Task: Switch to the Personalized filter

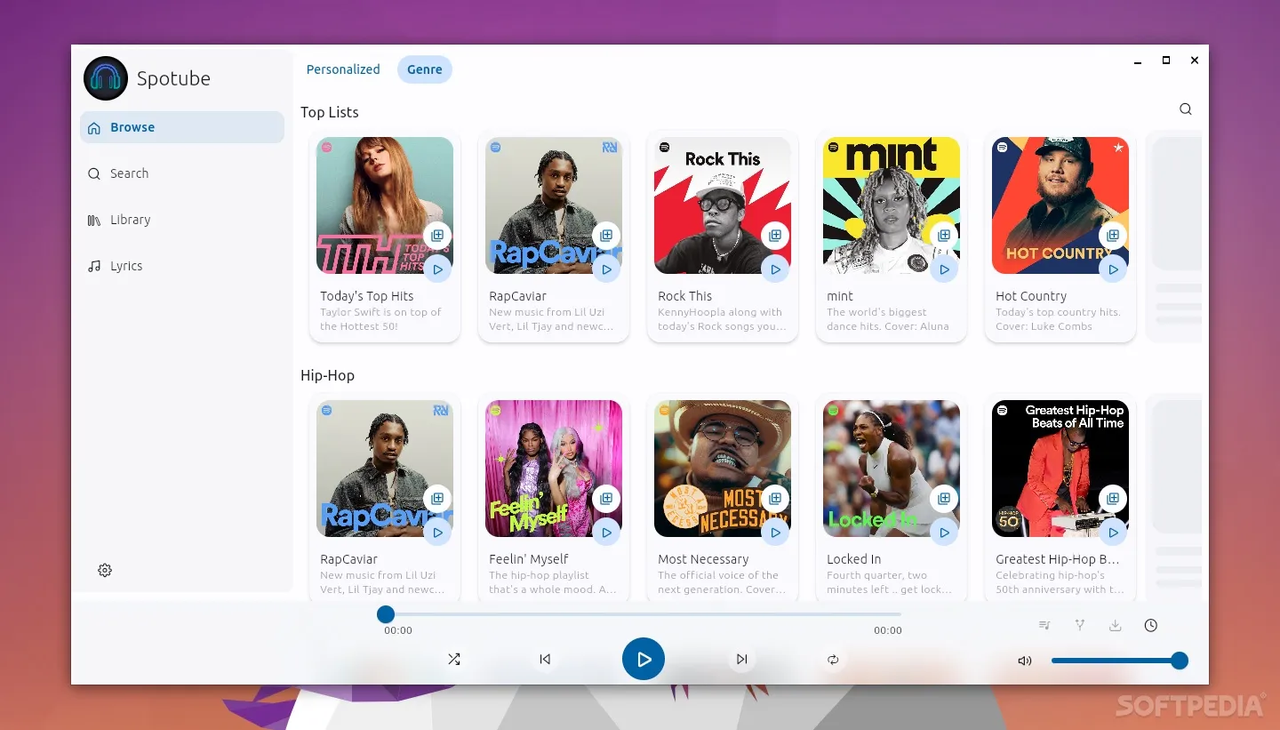Action: [x=343, y=69]
